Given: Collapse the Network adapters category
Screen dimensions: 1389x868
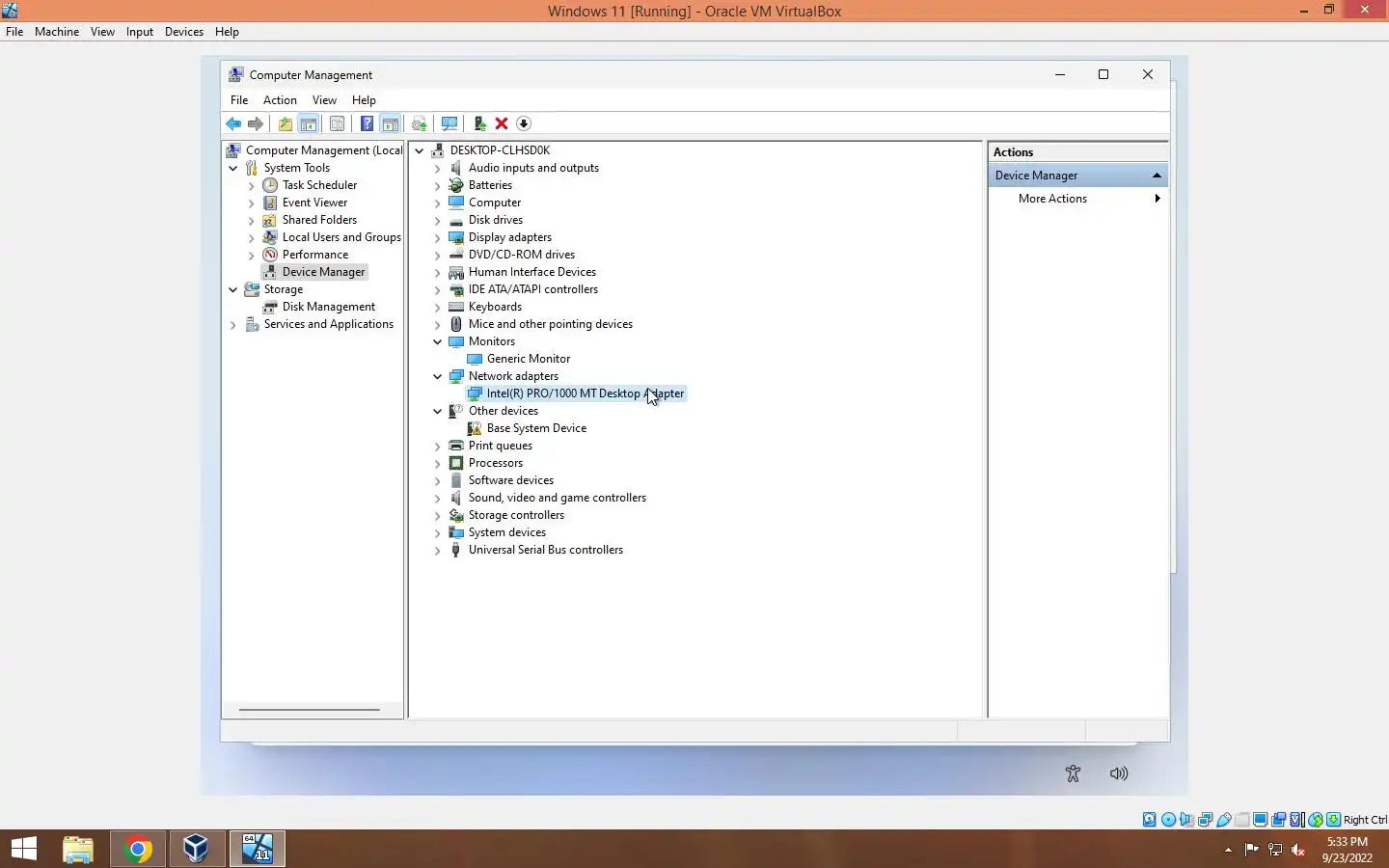Looking at the screenshot, I should pos(438,376).
